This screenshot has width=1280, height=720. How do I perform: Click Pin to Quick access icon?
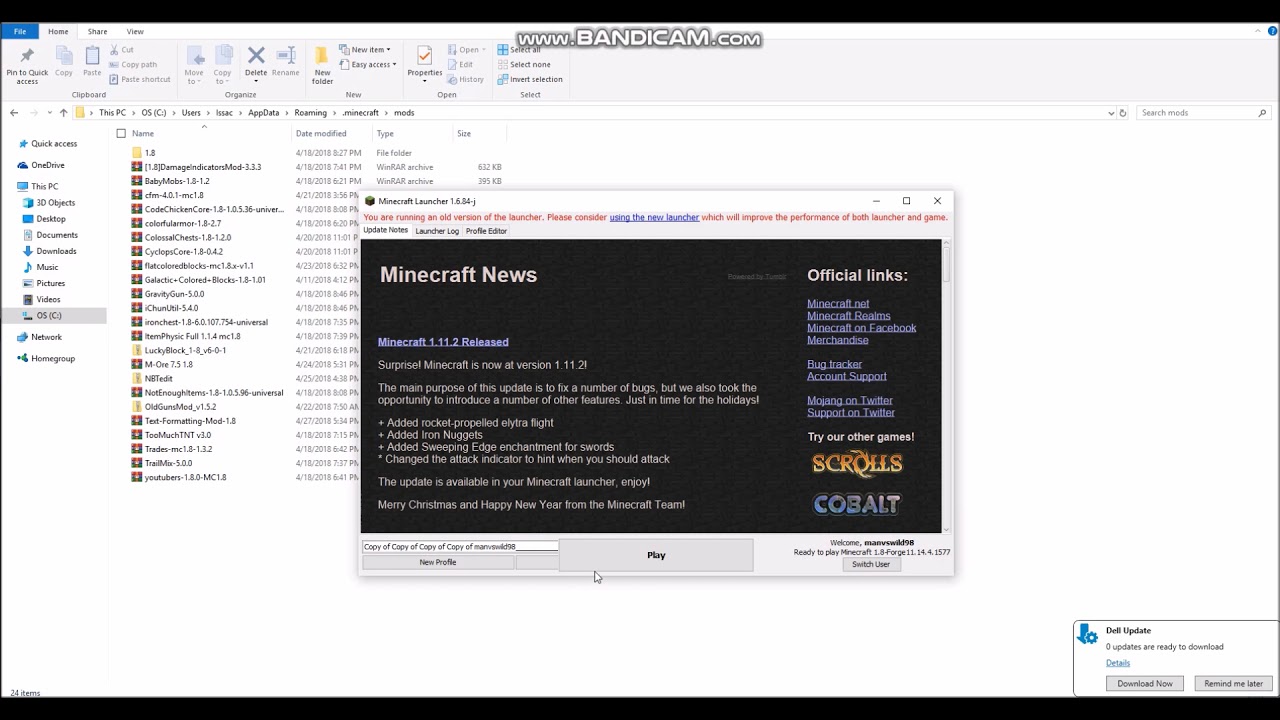tap(27, 56)
